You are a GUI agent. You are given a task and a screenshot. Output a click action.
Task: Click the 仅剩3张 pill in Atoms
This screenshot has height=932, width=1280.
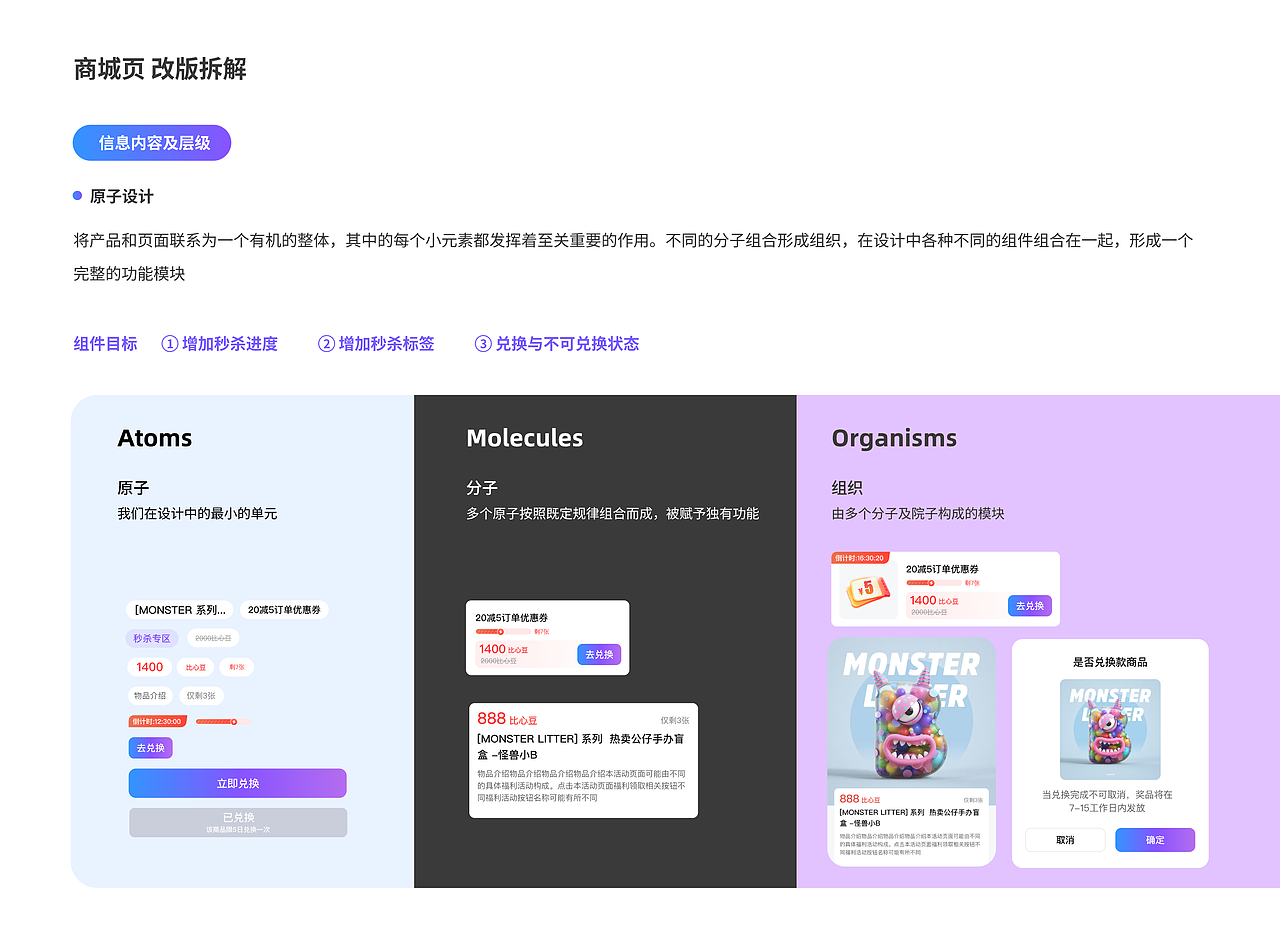(201, 696)
